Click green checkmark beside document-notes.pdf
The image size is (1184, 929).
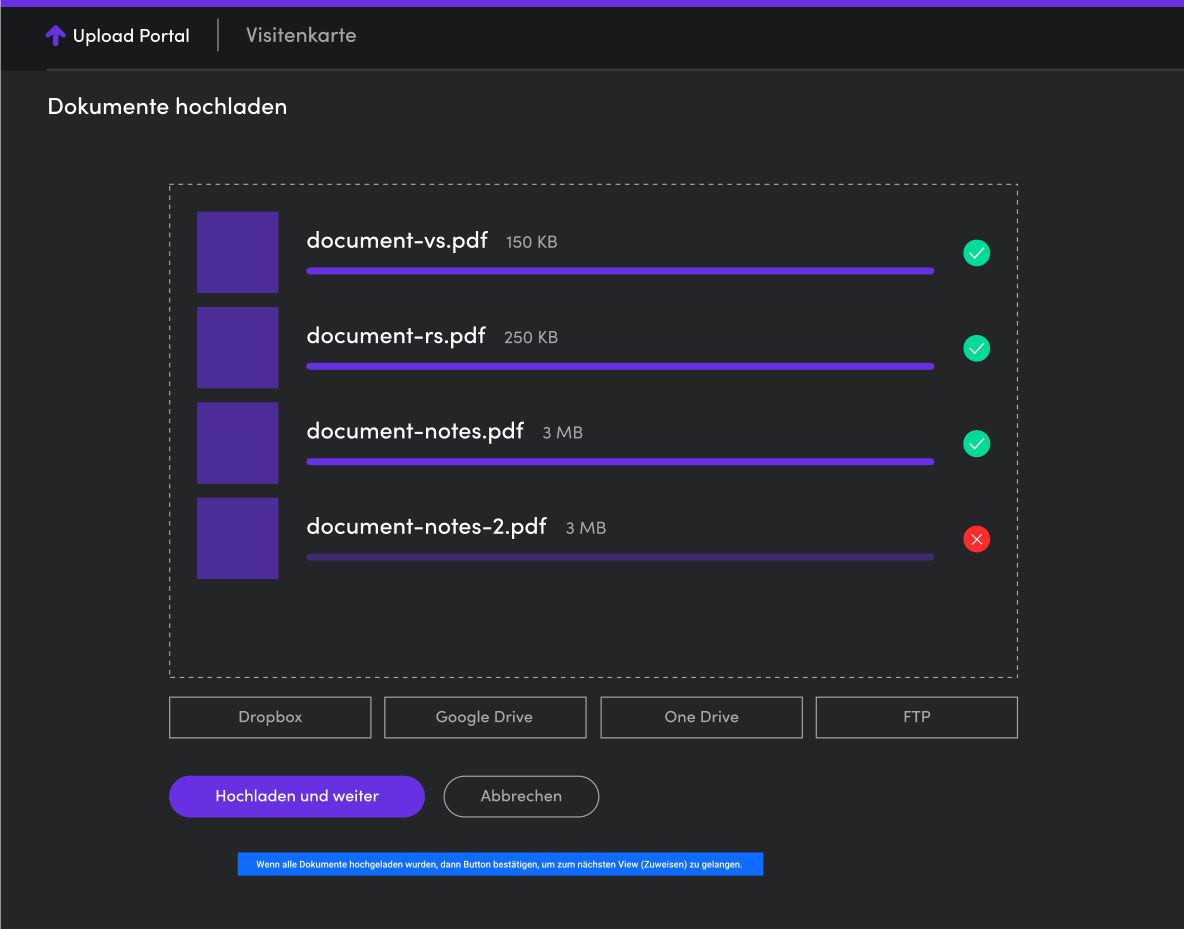976,443
